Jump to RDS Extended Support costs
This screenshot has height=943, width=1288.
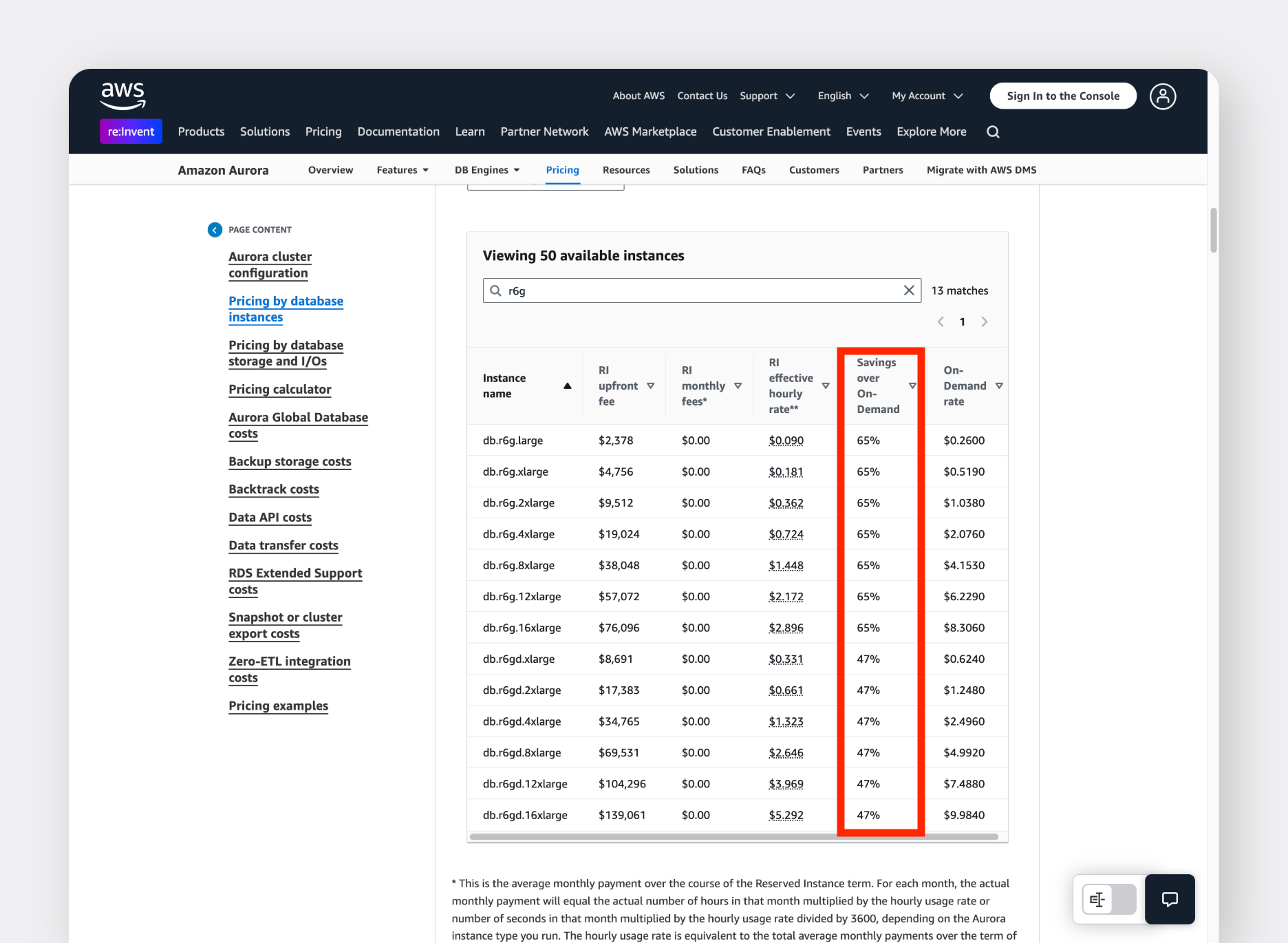295,582
